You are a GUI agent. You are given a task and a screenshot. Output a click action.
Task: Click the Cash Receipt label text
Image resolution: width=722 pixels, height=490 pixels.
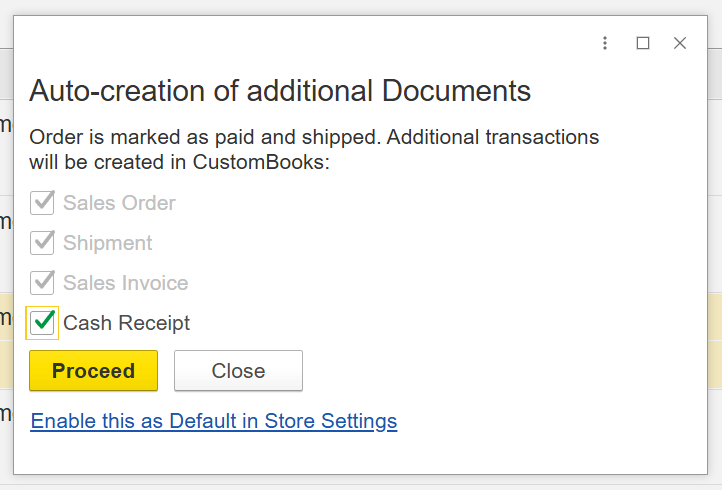coord(126,323)
